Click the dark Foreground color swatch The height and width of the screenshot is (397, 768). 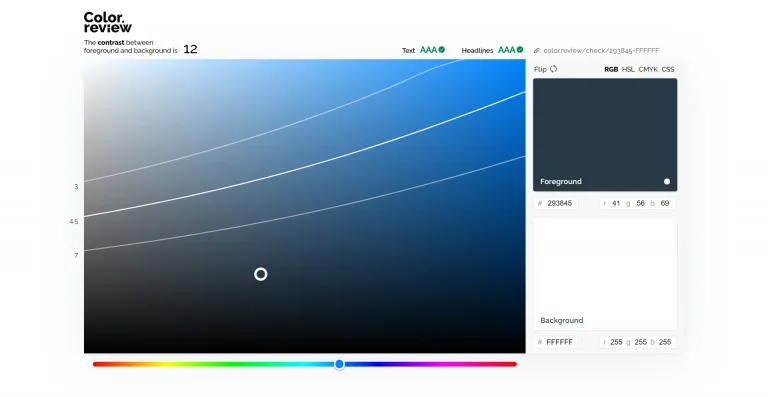coord(605,135)
